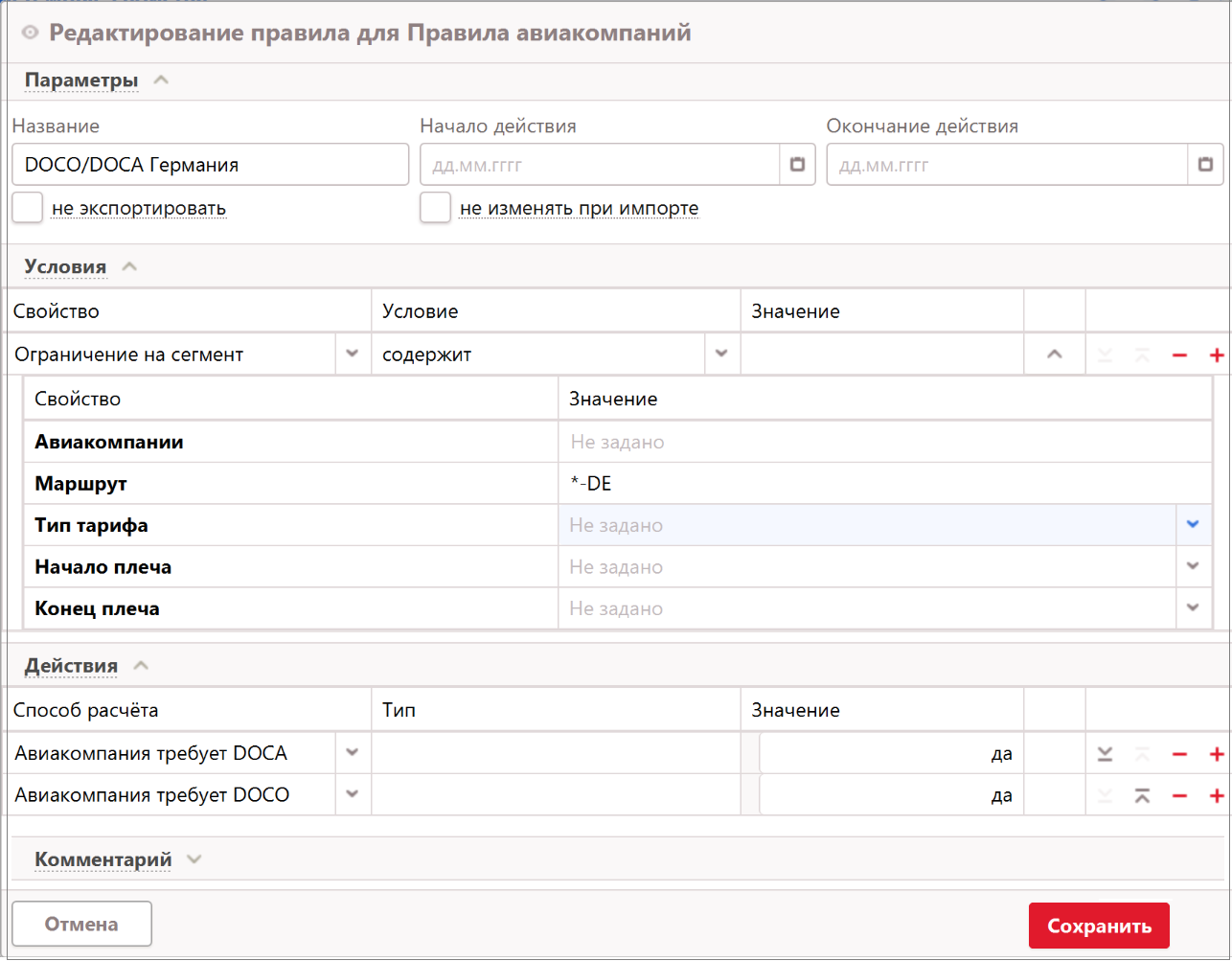Viewport: 1232px width, 961px height.
Task: Remove the Ограничение на сегмент condition row
Action: pos(1179,355)
